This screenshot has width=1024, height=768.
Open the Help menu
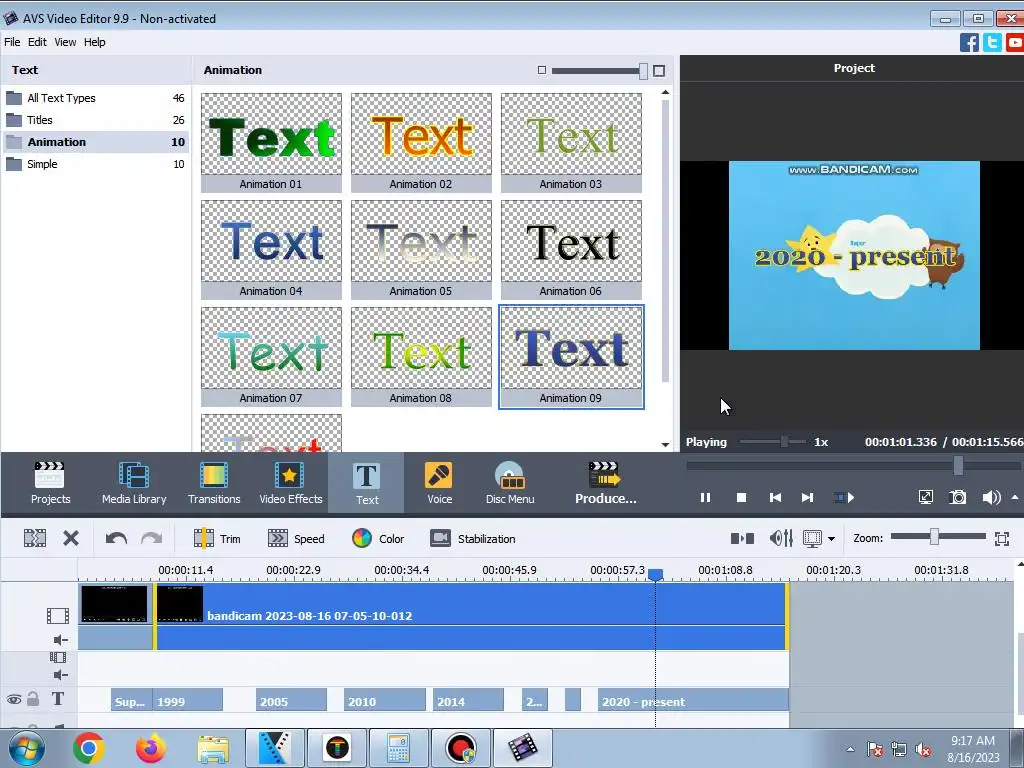(x=94, y=42)
